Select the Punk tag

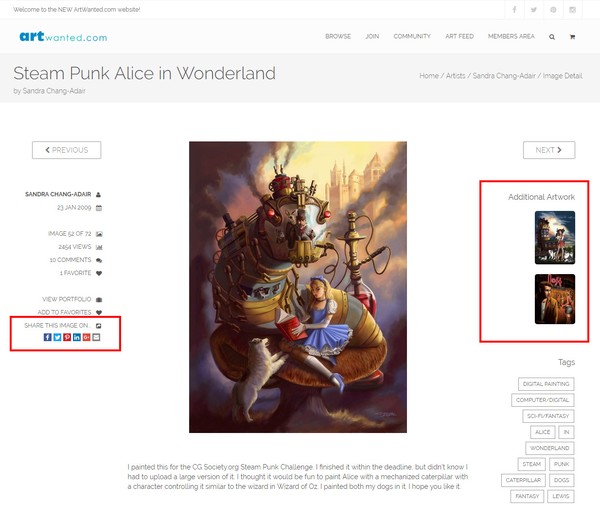click(561, 464)
